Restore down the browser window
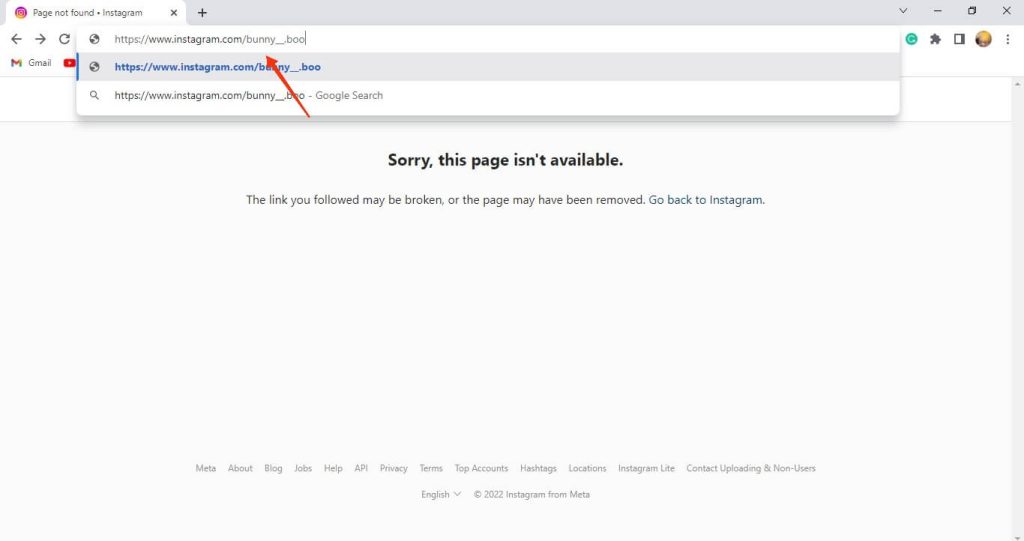Screen dimensions: 1024x541 coord(972,10)
